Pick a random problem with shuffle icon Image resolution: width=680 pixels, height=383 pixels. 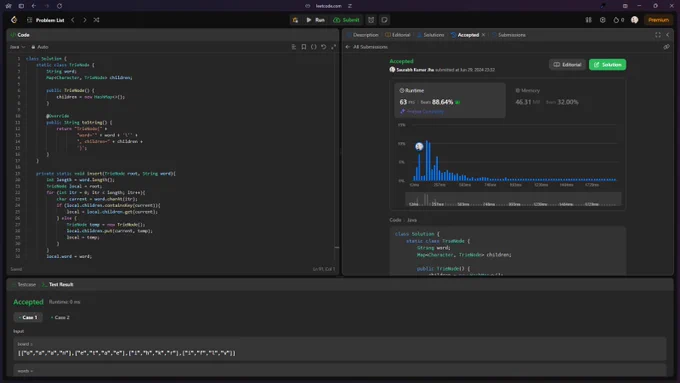[x=96, y=20]
